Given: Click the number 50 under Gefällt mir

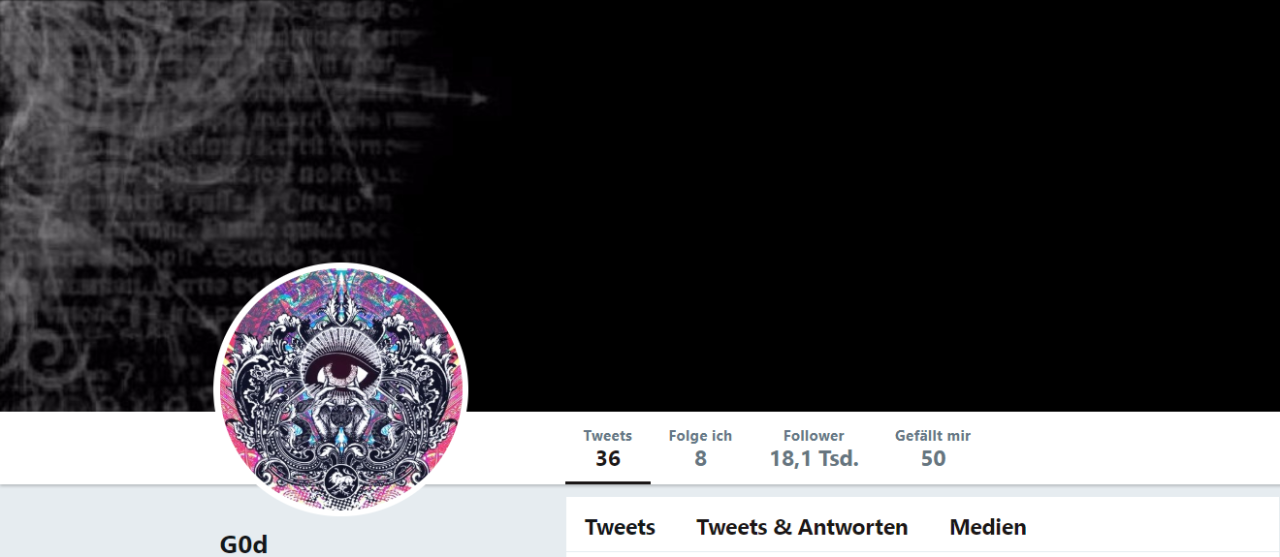Looking at the screenshot, I should pyautogui.click(x=933, y=459).
